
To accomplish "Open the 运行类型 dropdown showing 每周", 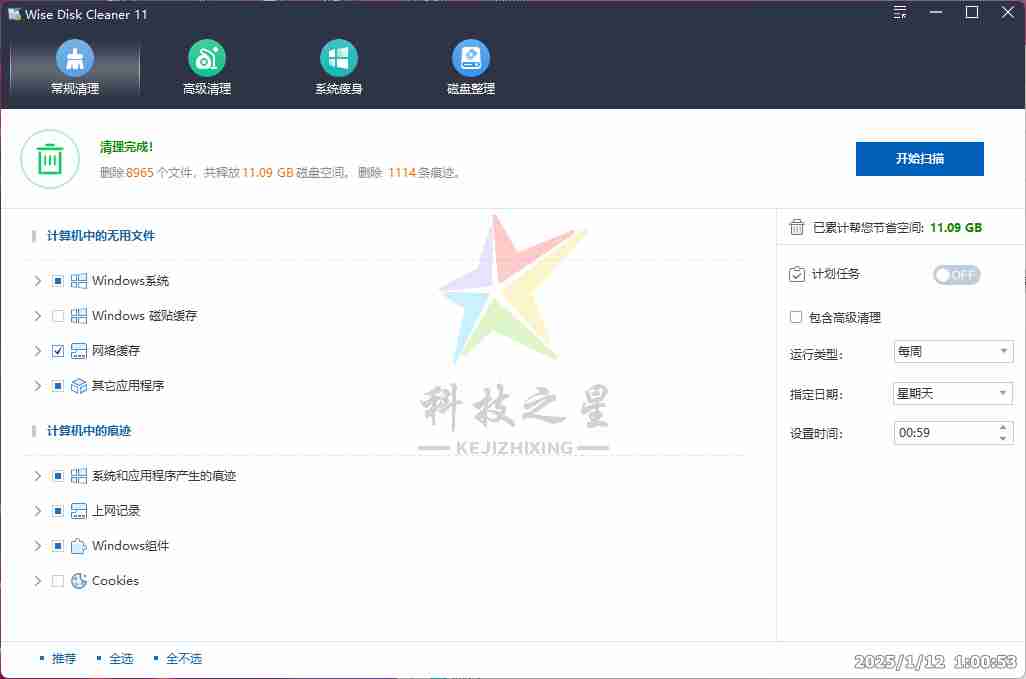I will pyautogui.click(x=953, y=352).
